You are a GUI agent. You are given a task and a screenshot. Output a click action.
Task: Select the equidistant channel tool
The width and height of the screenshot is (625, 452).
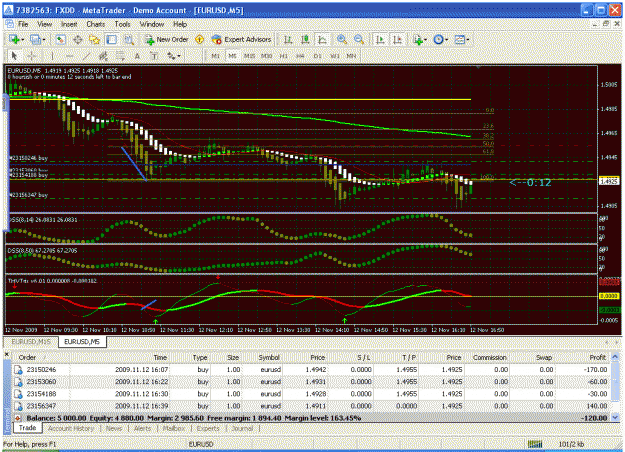103,56
